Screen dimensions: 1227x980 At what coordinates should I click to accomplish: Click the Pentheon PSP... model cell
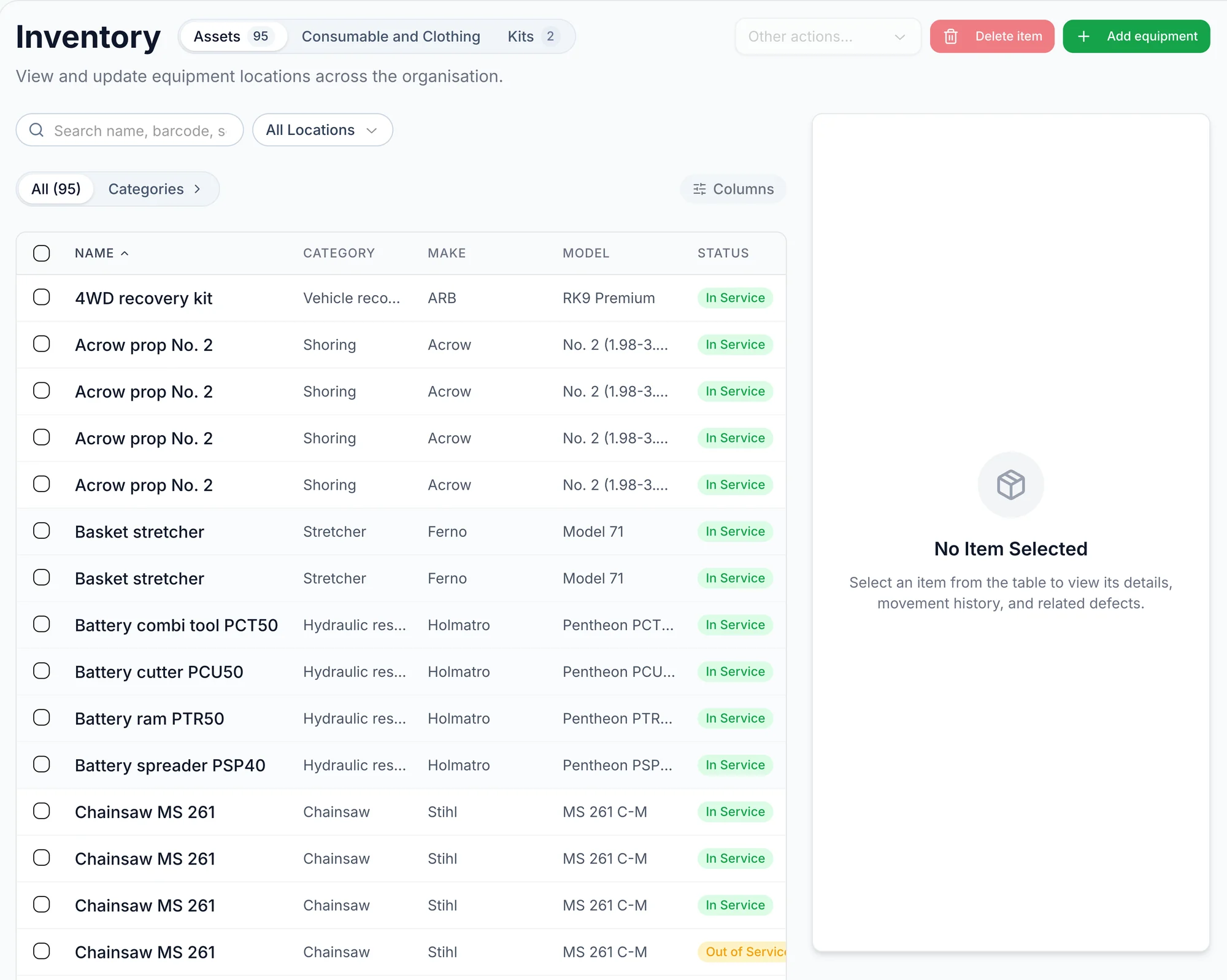(x=617, y=765)
